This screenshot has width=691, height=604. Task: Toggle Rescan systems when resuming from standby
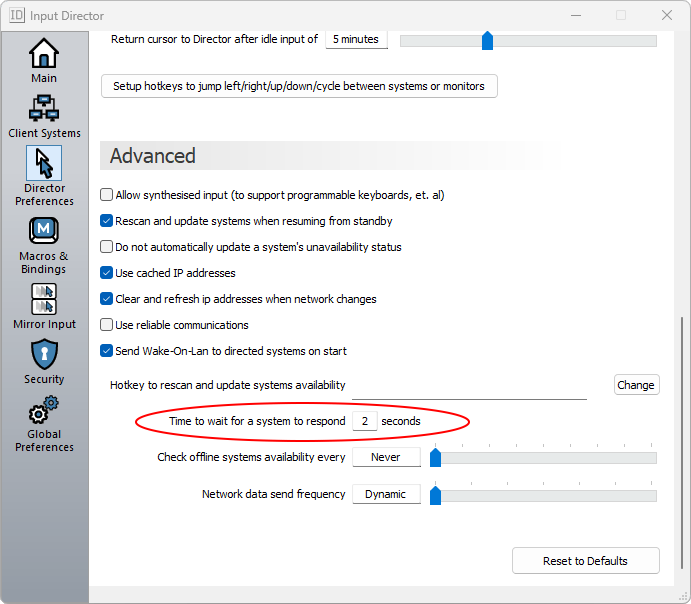click(x=107, y=221)
